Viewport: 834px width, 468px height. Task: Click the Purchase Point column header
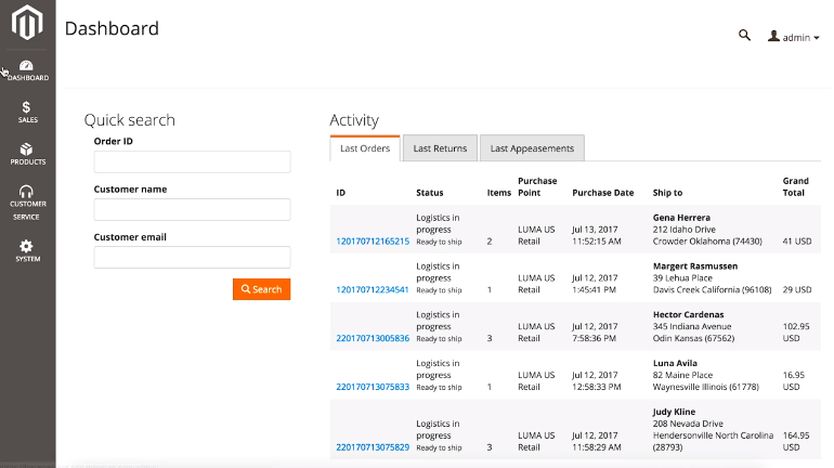[x=537, y=187]
